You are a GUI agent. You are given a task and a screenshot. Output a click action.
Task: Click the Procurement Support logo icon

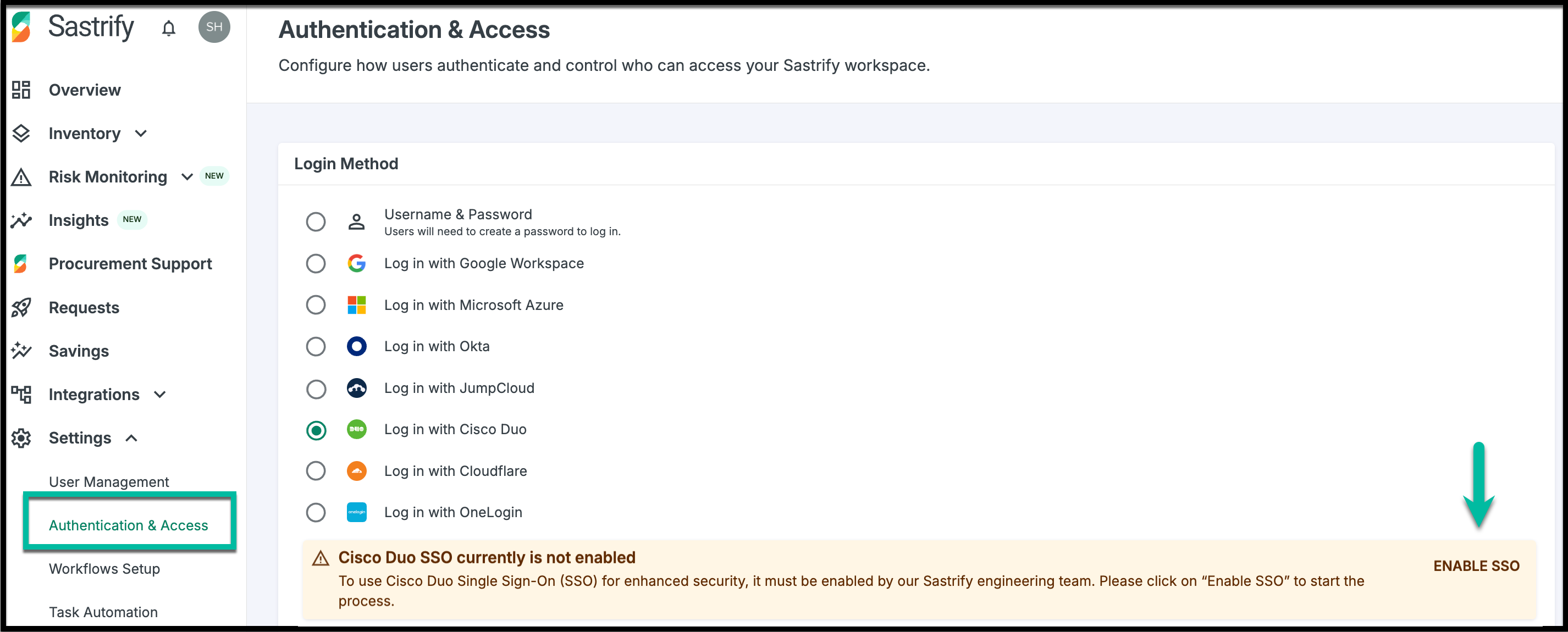coord(21,263)
